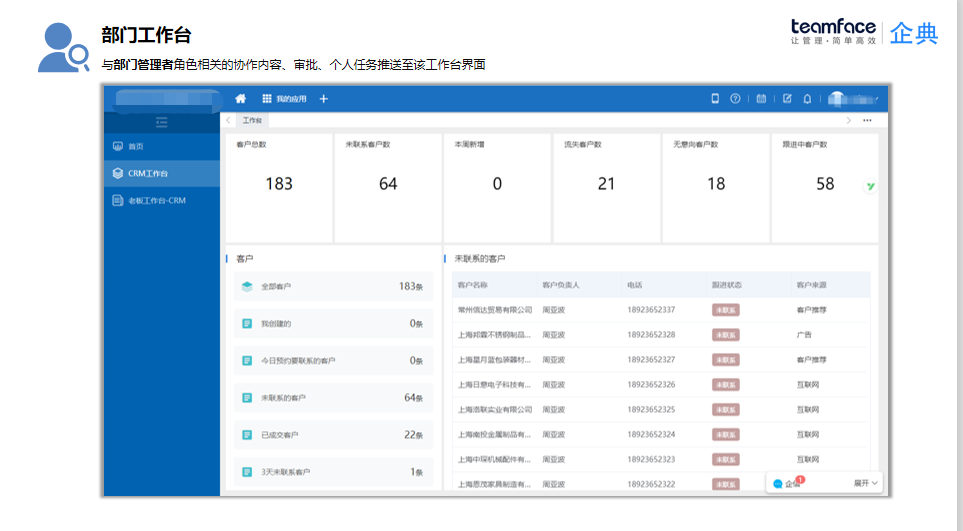
Task: Open 我的应用 apps grid
Action: point(284,99)
